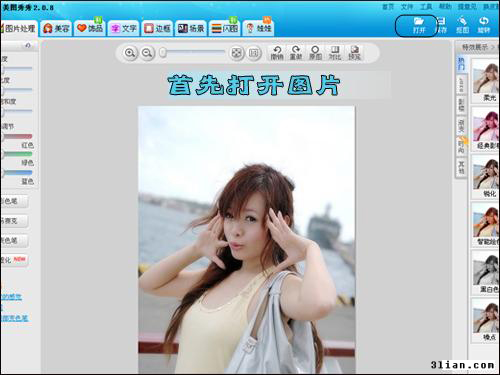This screenshot has height=375, width=500.
Task: Click the 饱和度 saturation slider
Action: [17, 111]
